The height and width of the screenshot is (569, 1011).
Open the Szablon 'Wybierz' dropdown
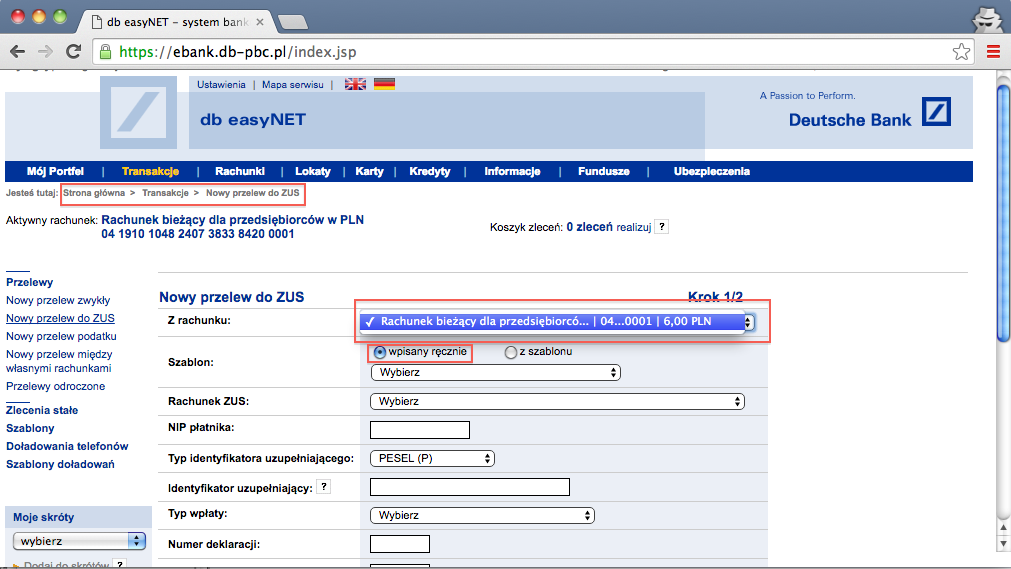495,372
